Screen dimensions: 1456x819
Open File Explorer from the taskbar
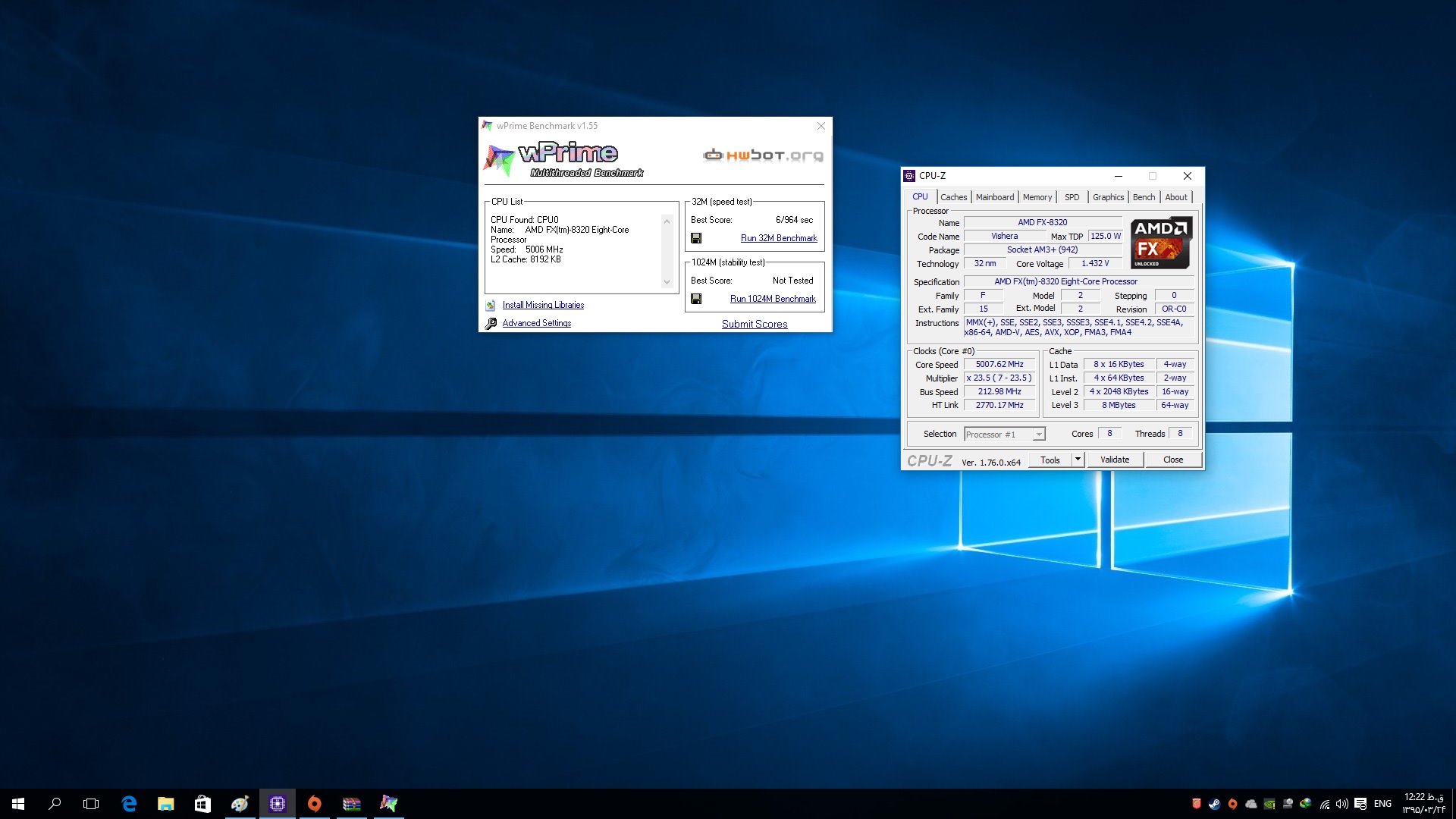[x=165, y=804]
